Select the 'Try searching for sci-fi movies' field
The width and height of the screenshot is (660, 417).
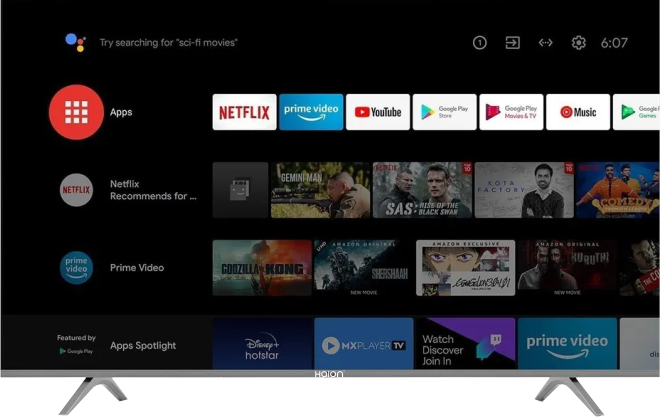pos(168,42)
